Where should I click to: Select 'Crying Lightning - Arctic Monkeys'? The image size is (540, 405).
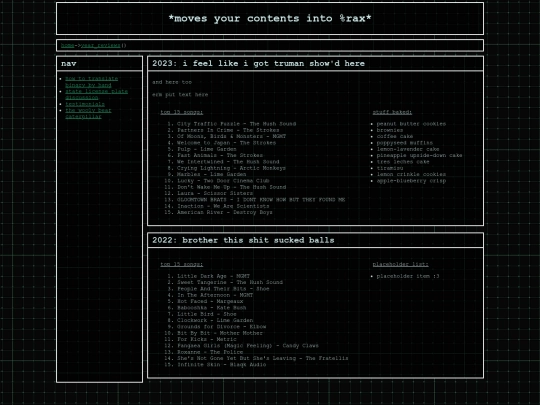click(x=231, y=168)
